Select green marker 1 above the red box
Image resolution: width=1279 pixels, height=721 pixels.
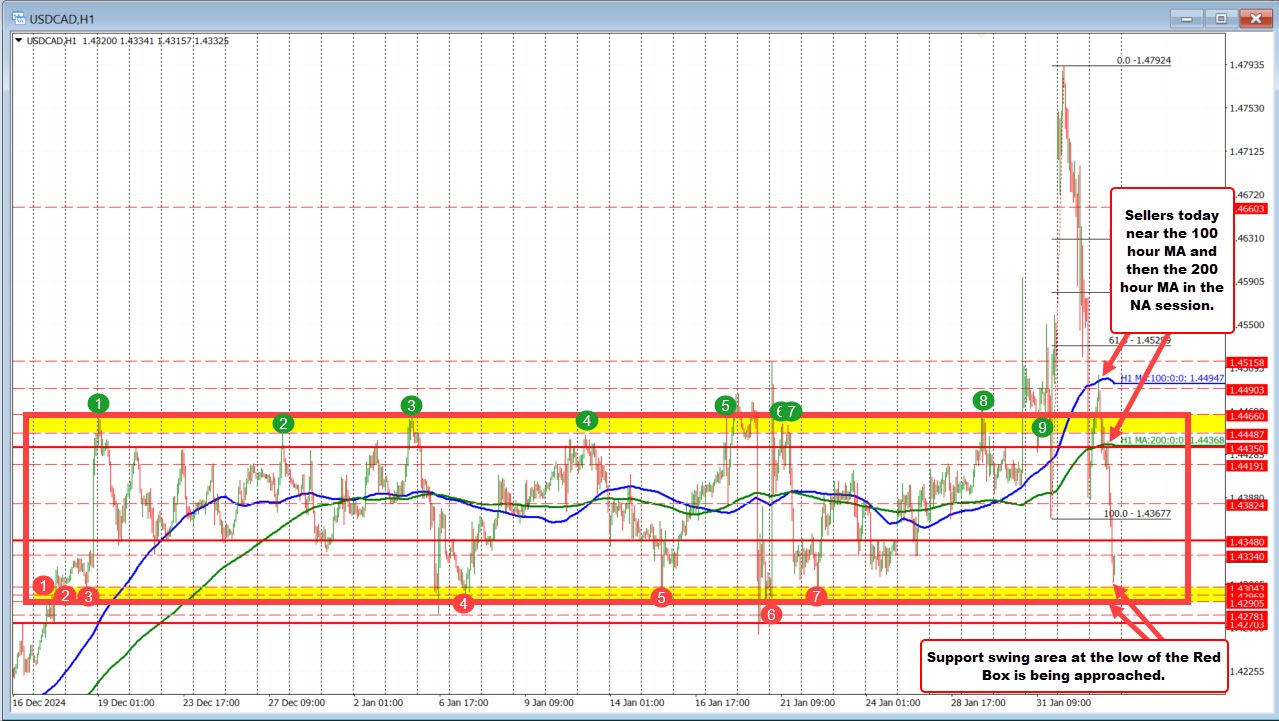coord(97,404)
